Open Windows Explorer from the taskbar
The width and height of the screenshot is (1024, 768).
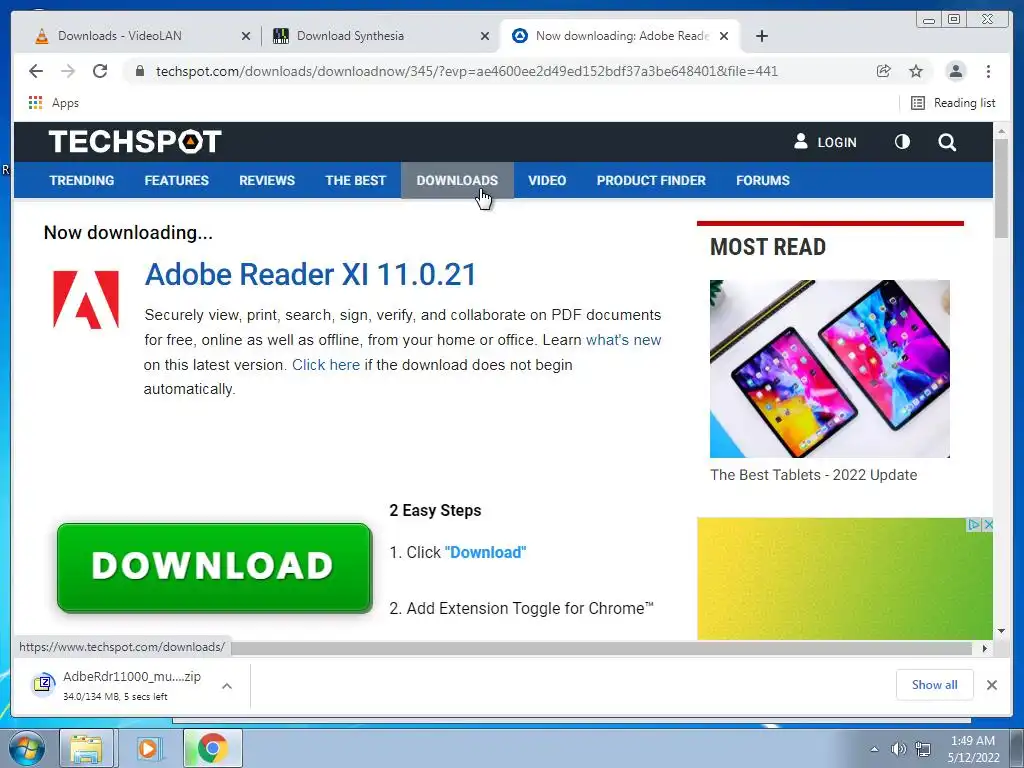[x=86, y=748]
